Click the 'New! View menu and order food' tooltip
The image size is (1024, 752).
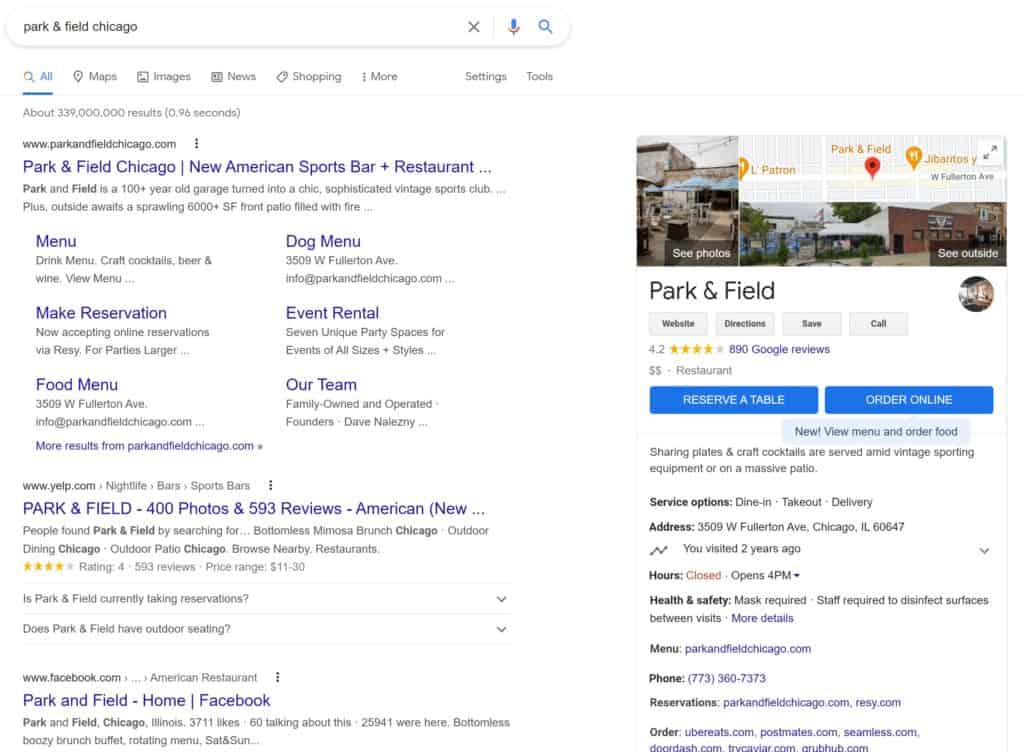[876, 431]
